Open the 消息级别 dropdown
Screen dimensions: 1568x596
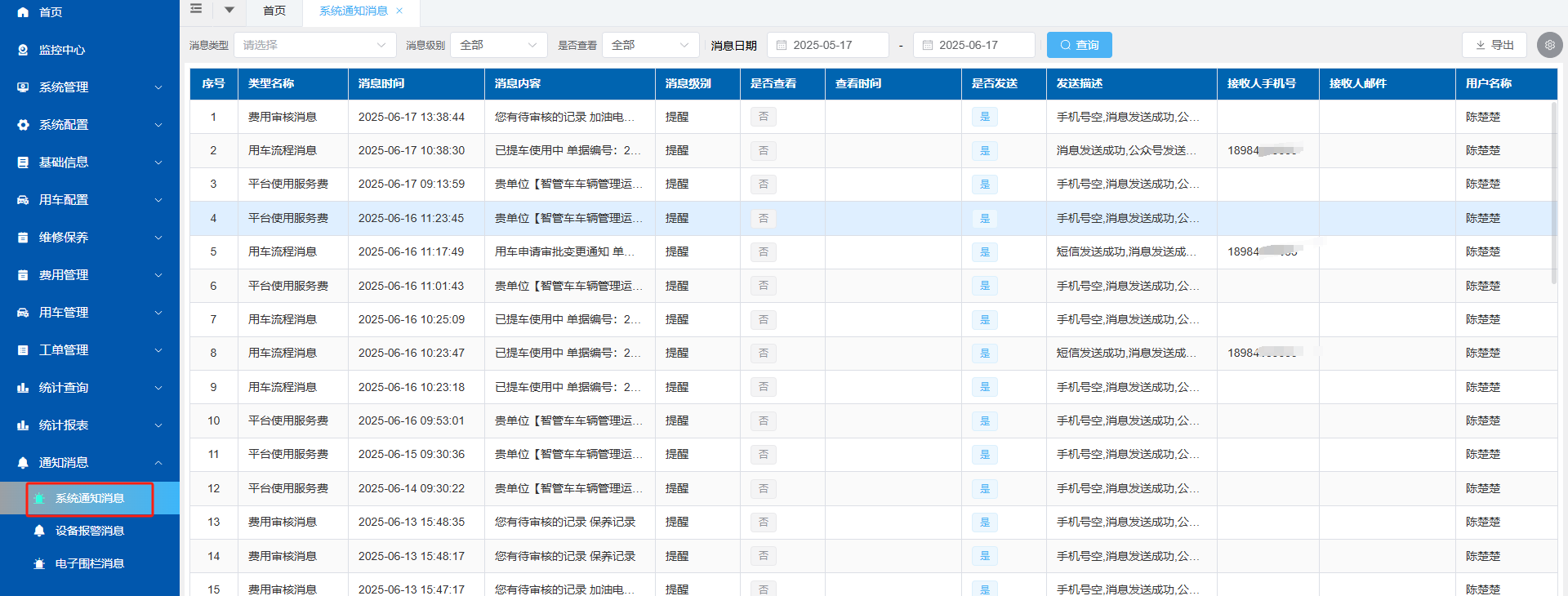click(x=498, y=45)
